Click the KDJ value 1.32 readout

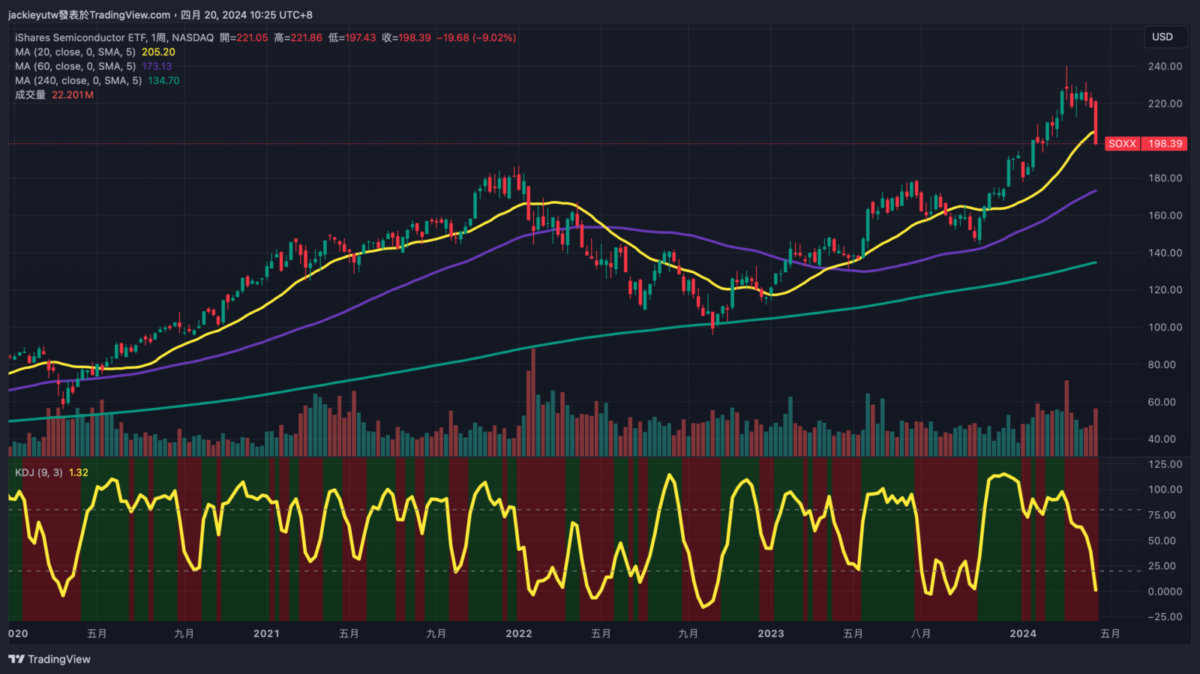[x=79, y=472]
